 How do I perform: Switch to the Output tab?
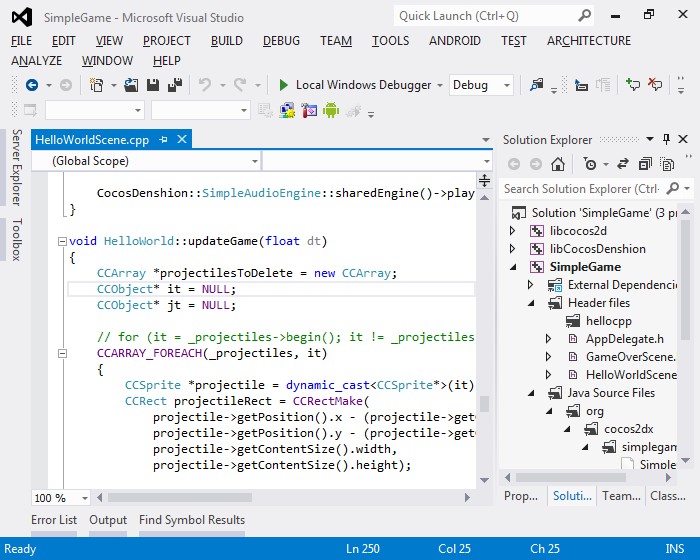[x=108, y=520]
